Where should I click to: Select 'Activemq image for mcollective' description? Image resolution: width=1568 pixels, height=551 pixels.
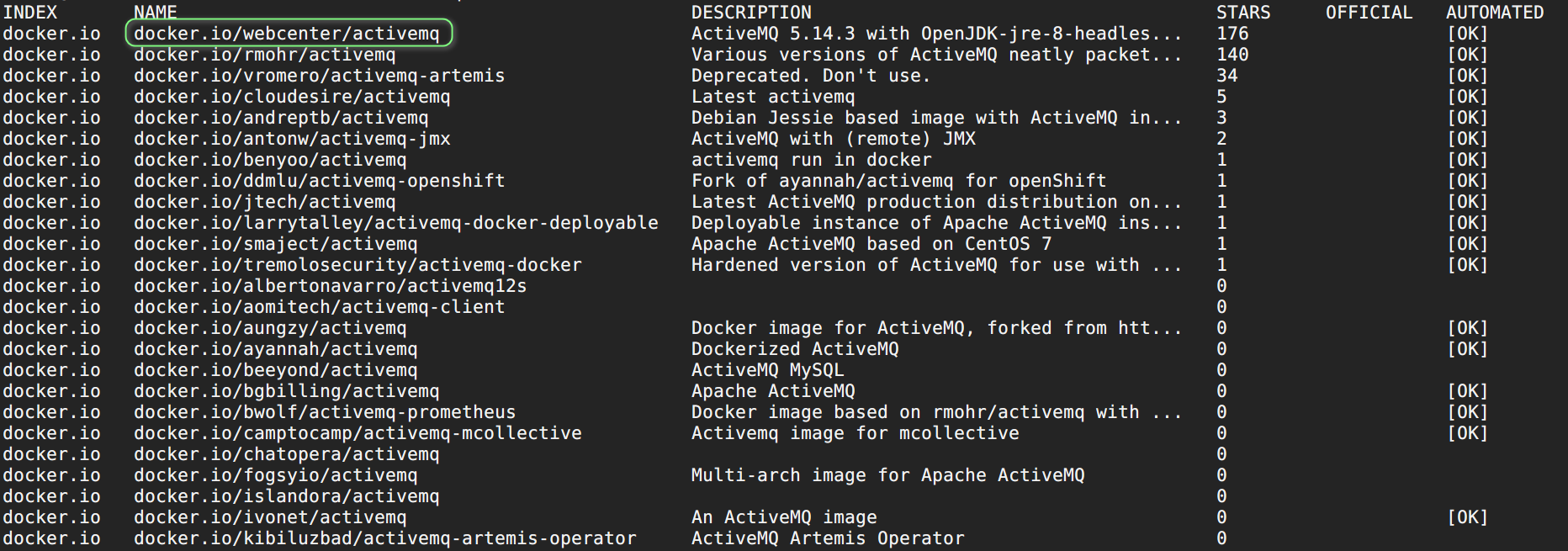click(x=856, y=433)
